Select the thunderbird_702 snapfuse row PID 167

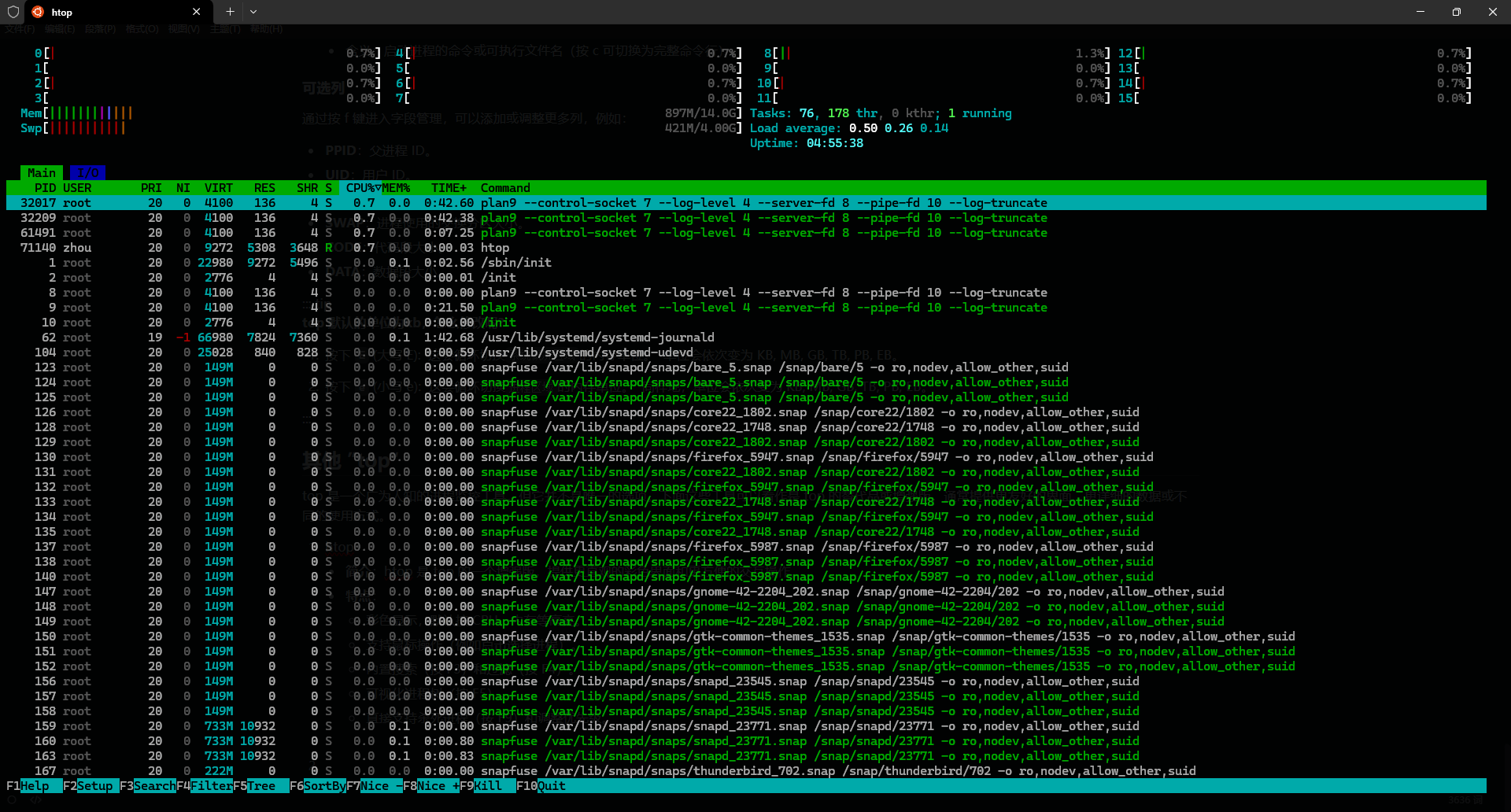coord(746,771)
